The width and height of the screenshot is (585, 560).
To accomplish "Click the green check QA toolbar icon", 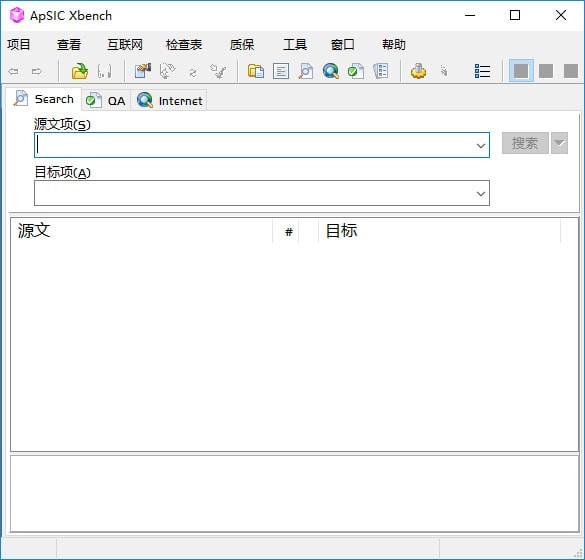I will [356, 71].
